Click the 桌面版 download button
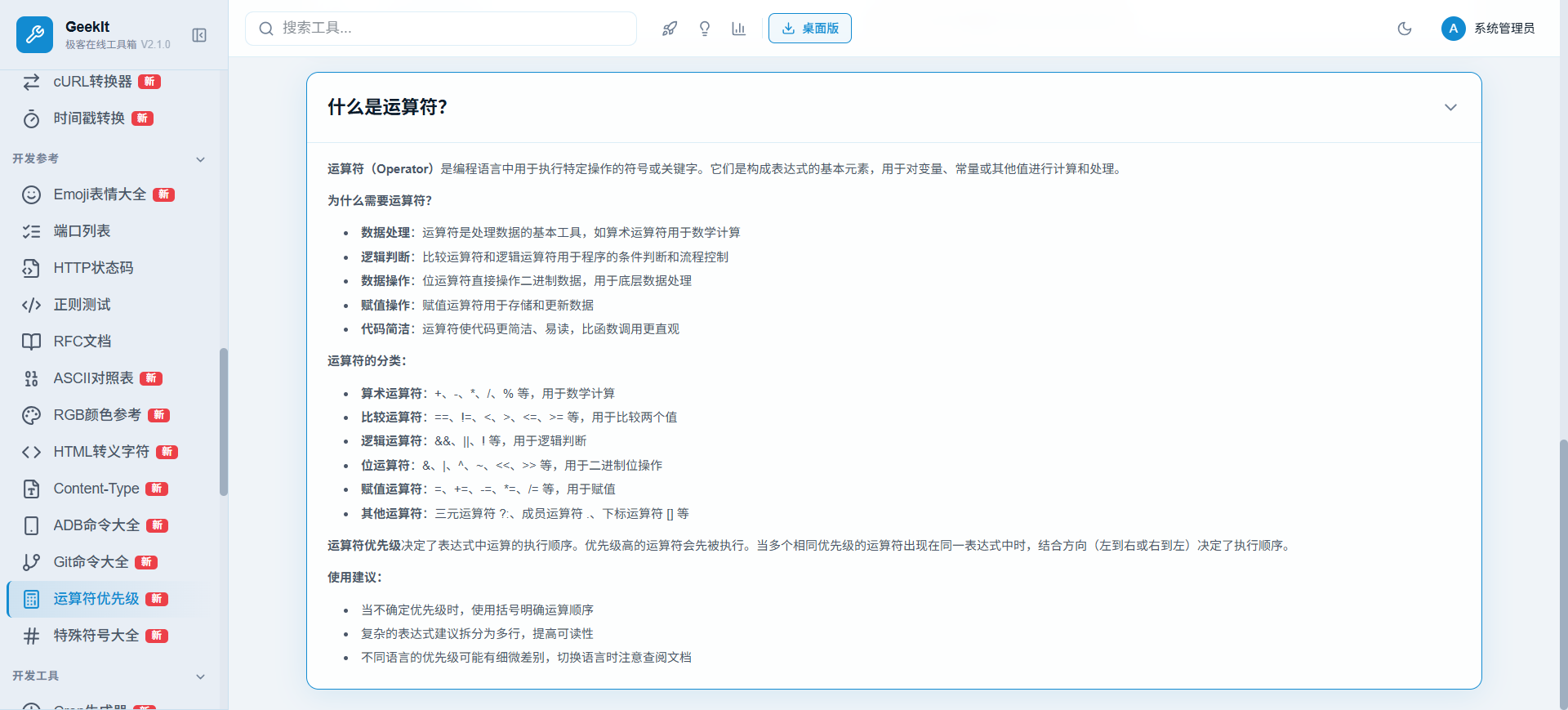This screenshot has height=710, width=1568. coord(810,29)
